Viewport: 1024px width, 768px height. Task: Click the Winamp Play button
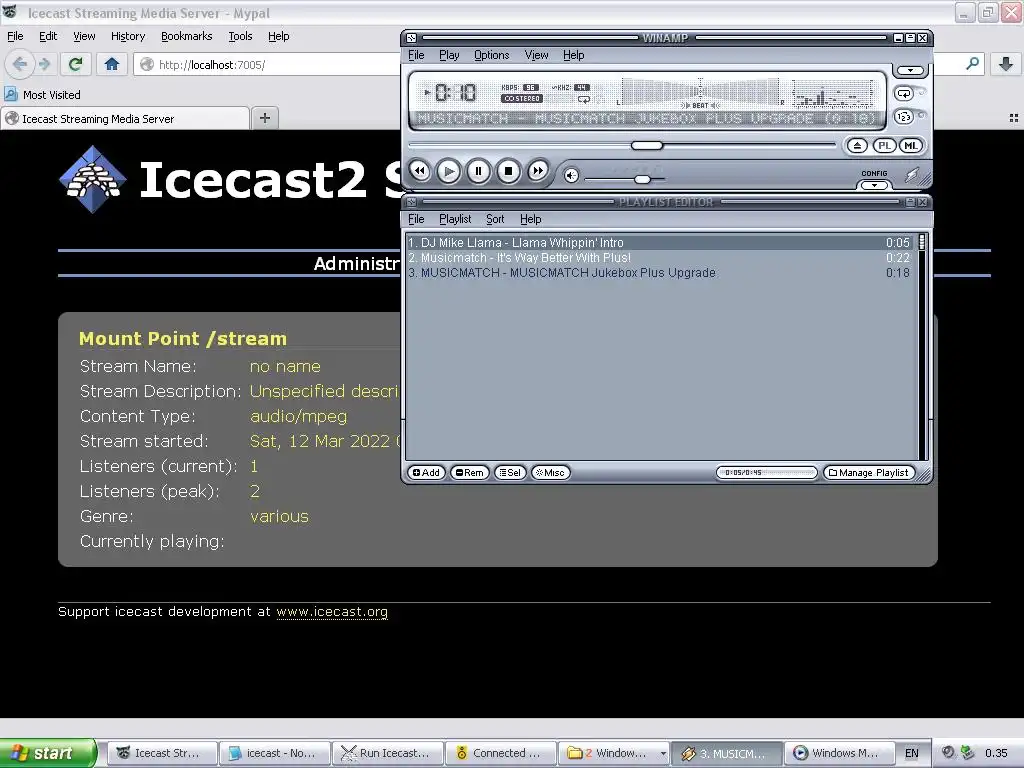click(x=449, y=171)
